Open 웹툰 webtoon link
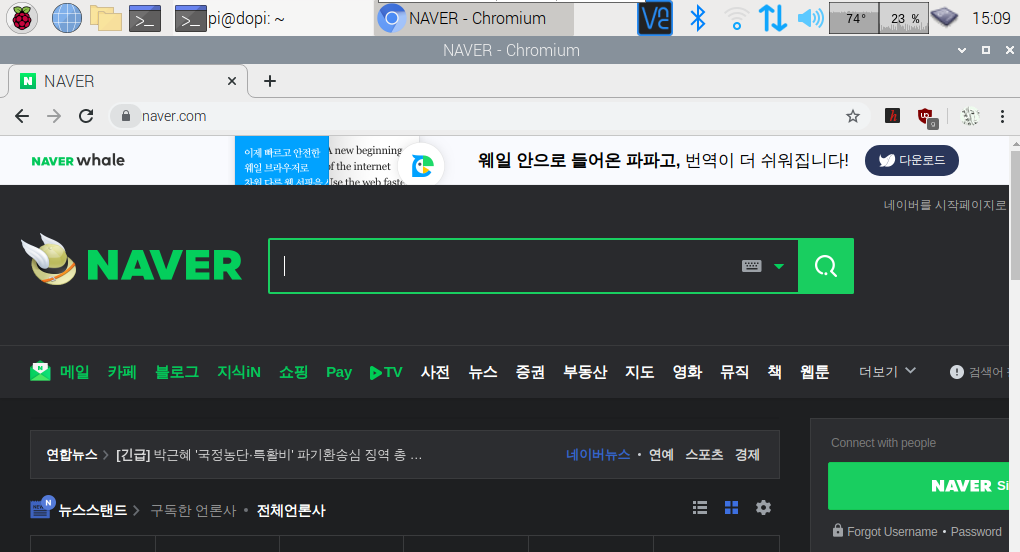The height and width of the screenshot is (552, 1020). 814,372
